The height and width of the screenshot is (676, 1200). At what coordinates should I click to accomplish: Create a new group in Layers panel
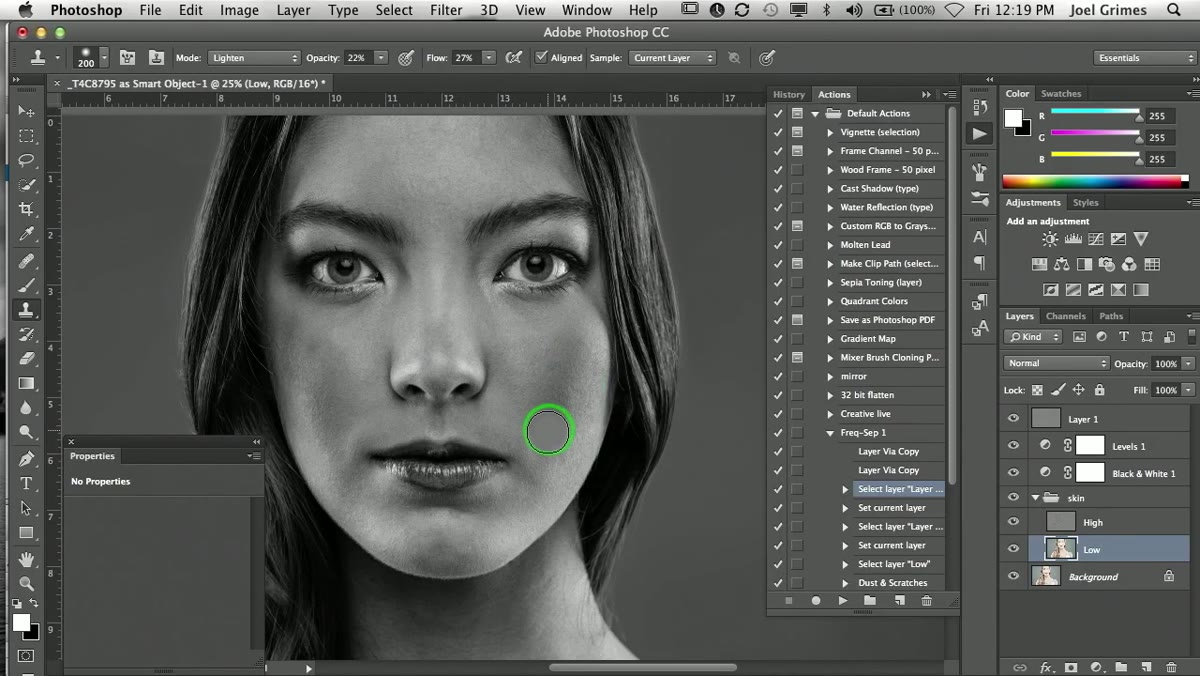[x=1121, y=667]
